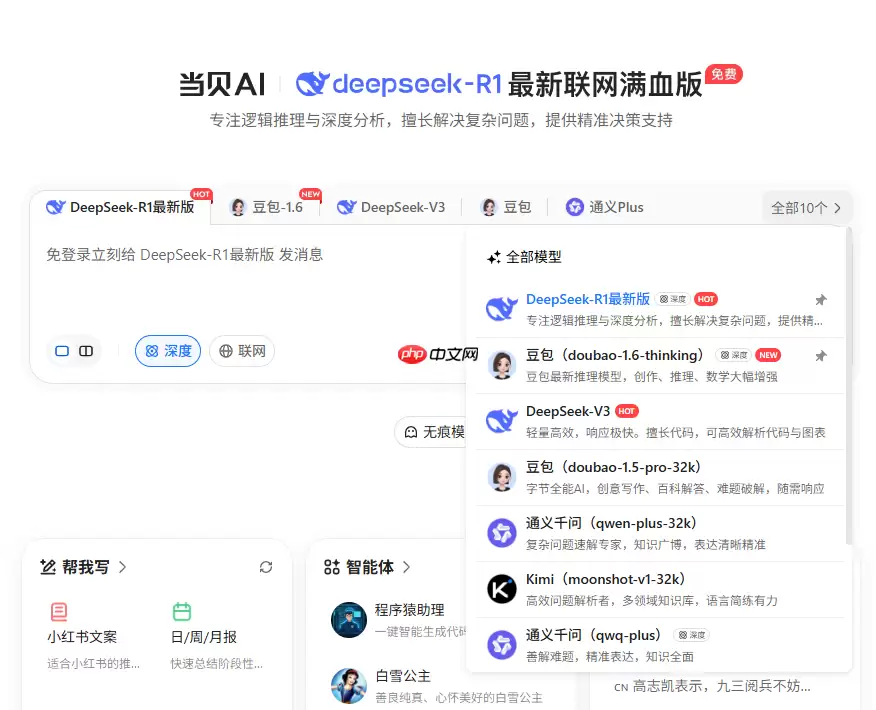
Task: Select the 小红书文案 writing helper icon
Action: point(60,610)
